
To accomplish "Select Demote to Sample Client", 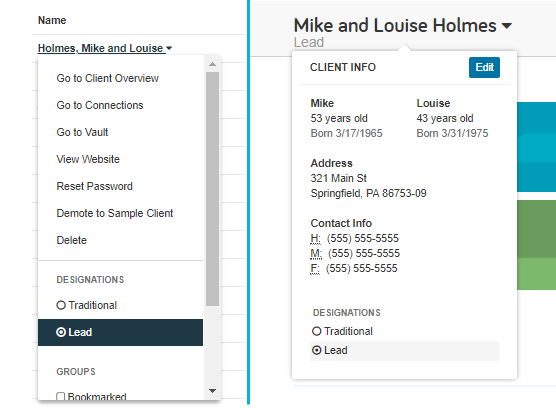I will 115,213.
